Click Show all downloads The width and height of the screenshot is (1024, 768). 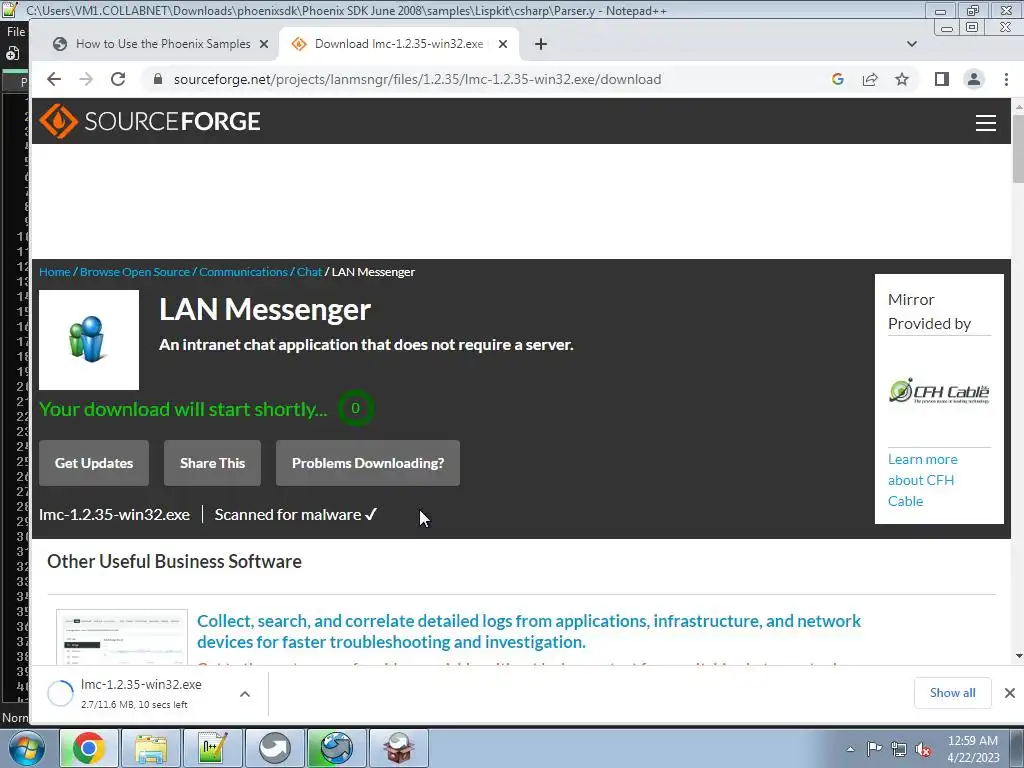952,693
